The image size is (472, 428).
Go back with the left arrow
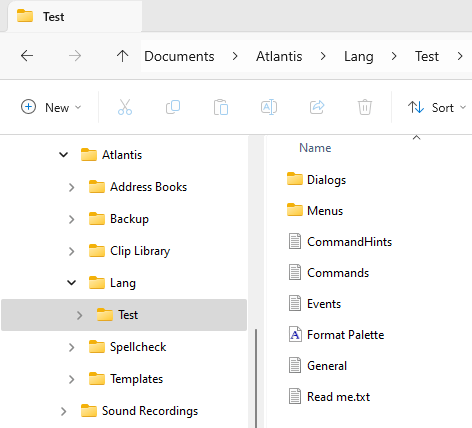(27, 56)
